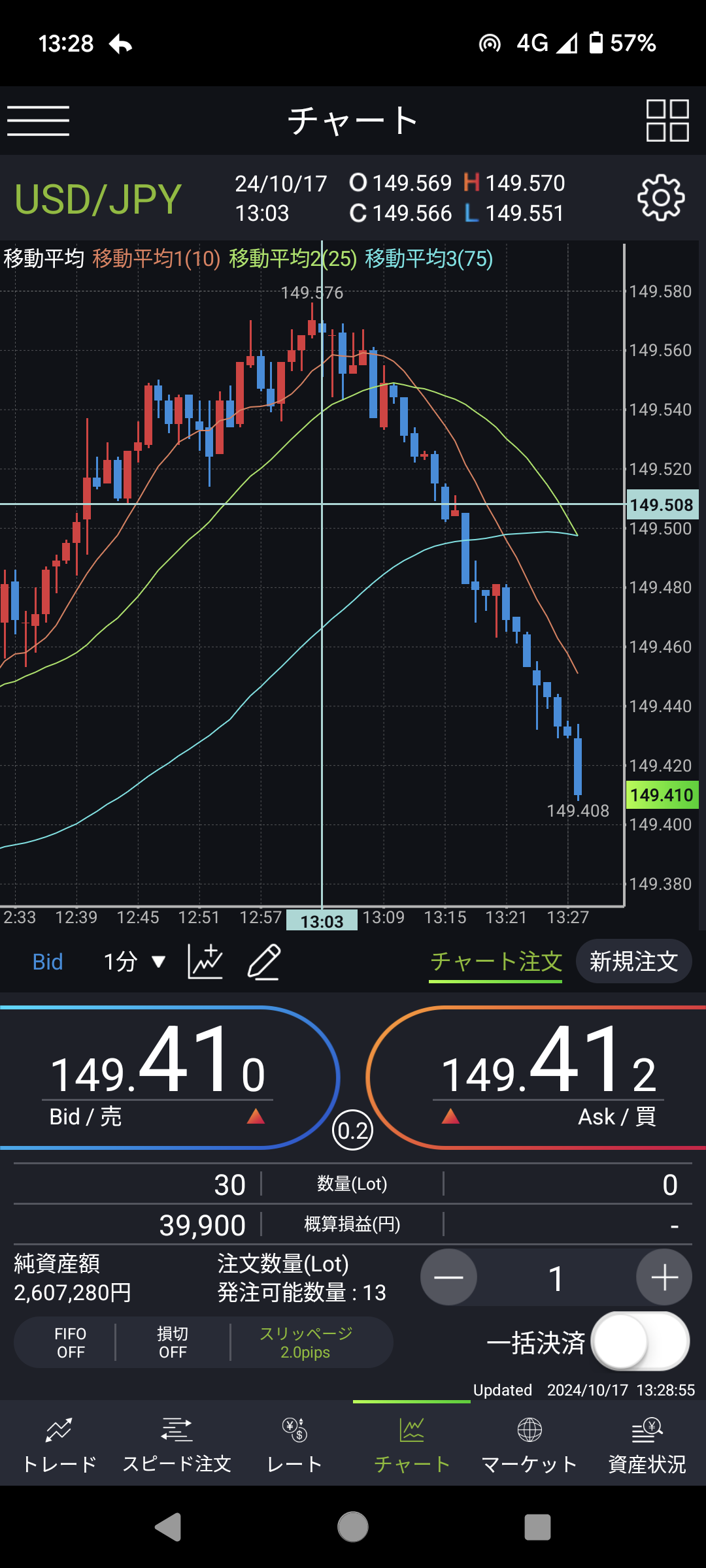Open the four-square layout grid icon
This screenshot has height=1568, width=706.
point(667,121)
